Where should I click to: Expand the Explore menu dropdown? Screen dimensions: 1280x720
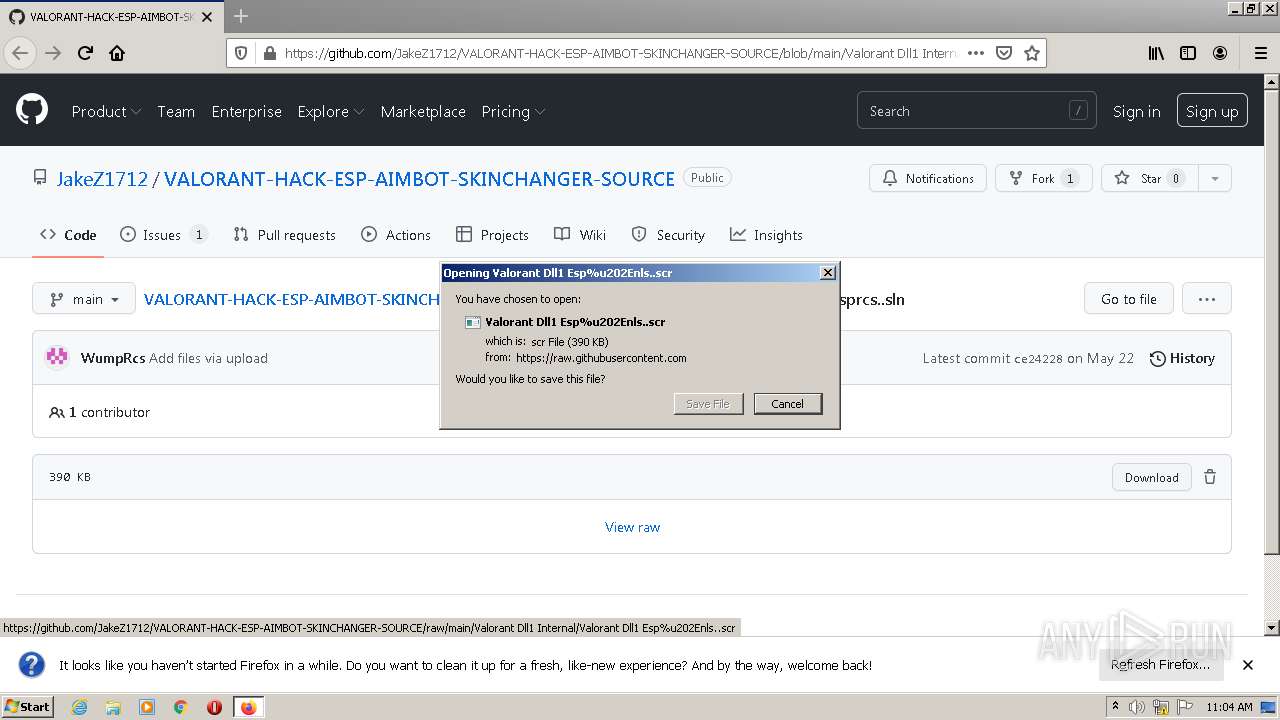(330, 111)
